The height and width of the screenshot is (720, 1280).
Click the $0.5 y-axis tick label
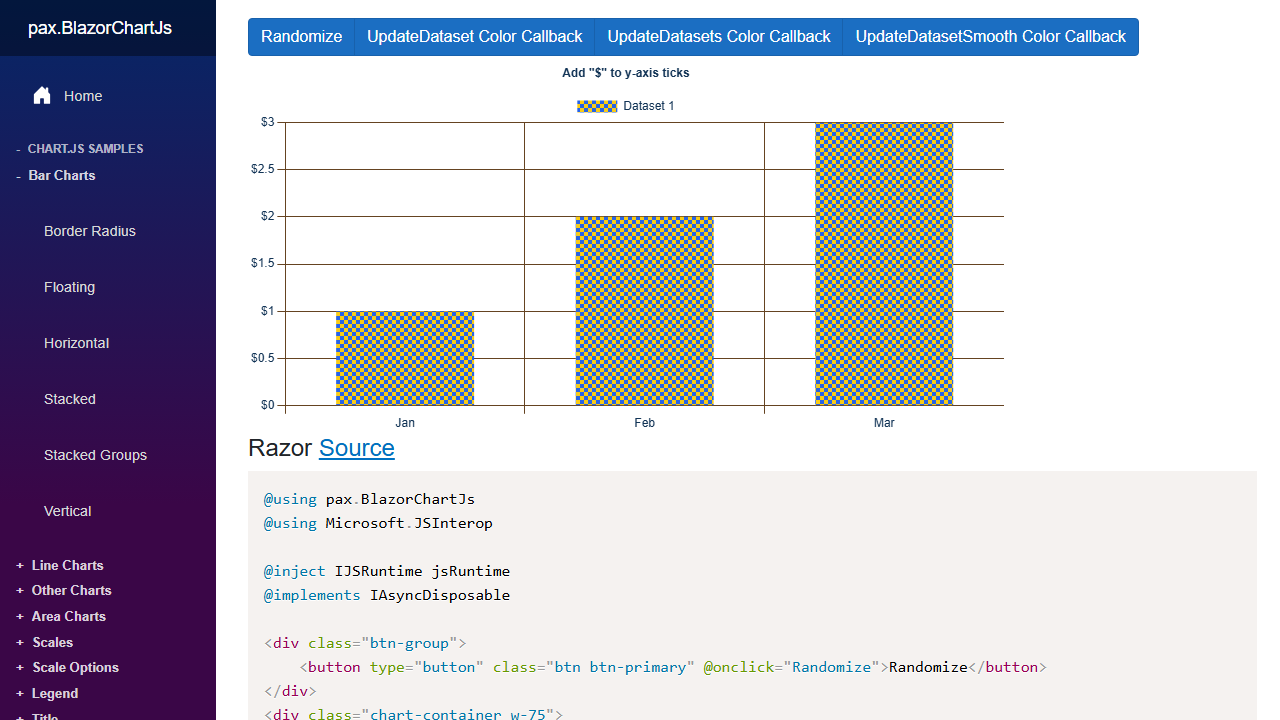tap(263, 358)
